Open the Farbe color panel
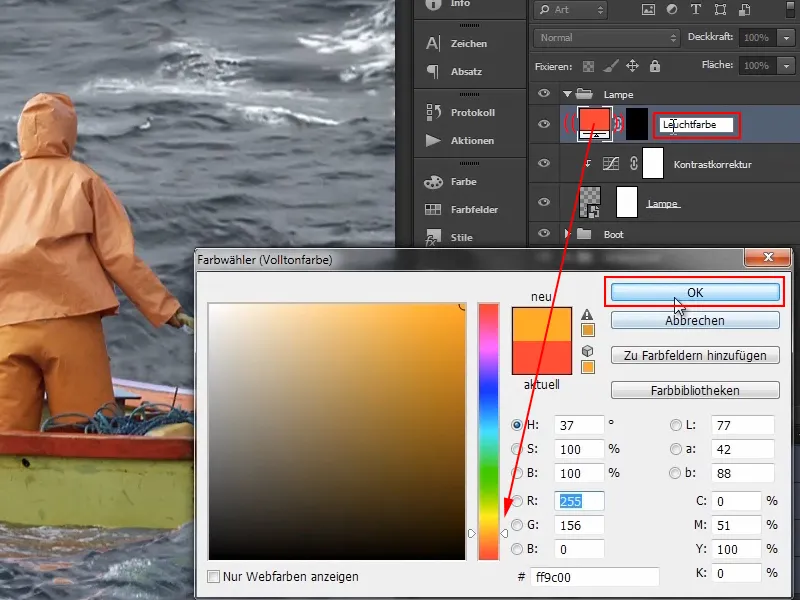Viewport: 800px width, 600px height. (451, 182)
